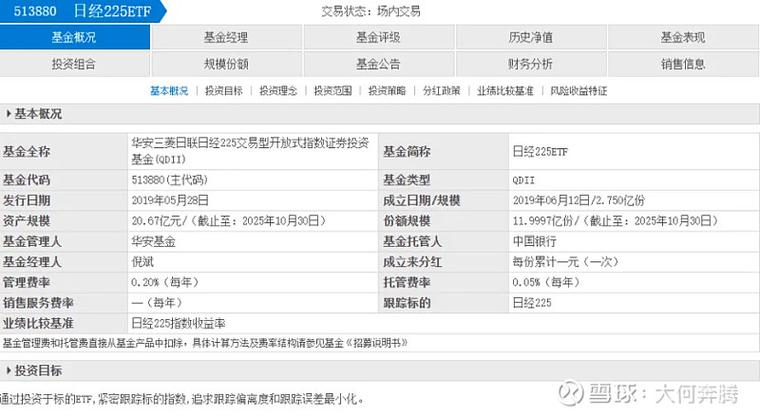This screenshot has width=760, height=417.
Task: Jump to 基本概况 anchor link
Action: (x=169, y=91)
